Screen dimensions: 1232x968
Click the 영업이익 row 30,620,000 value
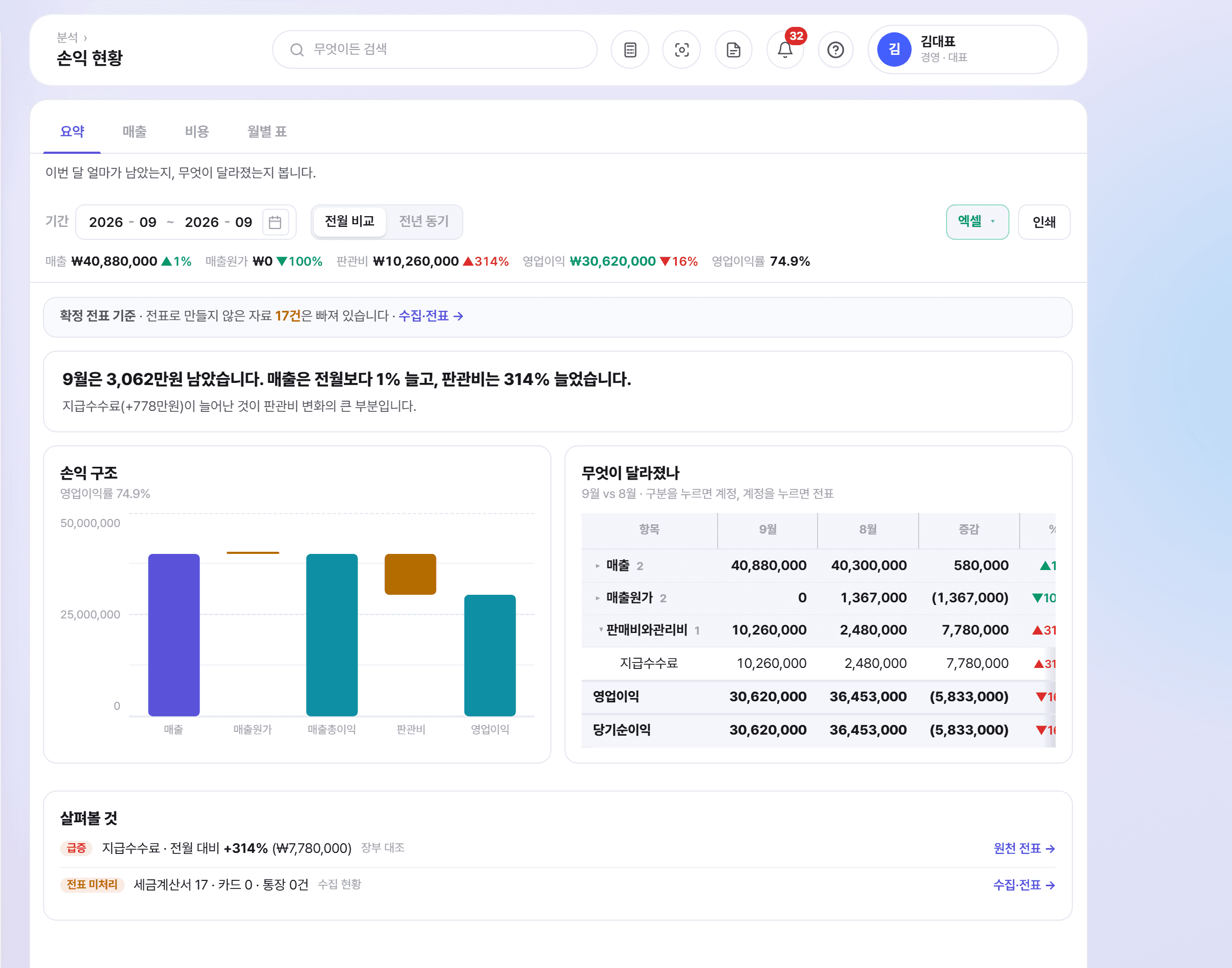pyautogui.click(x=768, y=696)
